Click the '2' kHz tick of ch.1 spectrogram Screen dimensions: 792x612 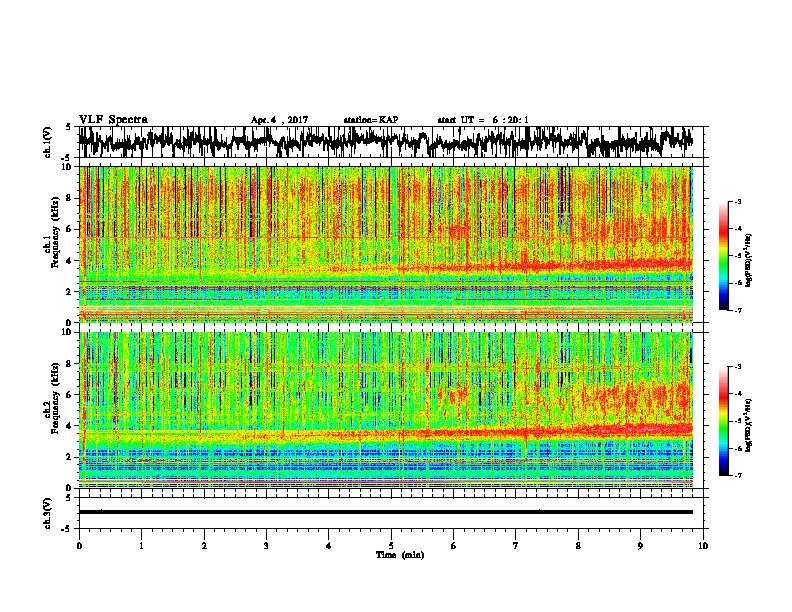click(71, 292)
